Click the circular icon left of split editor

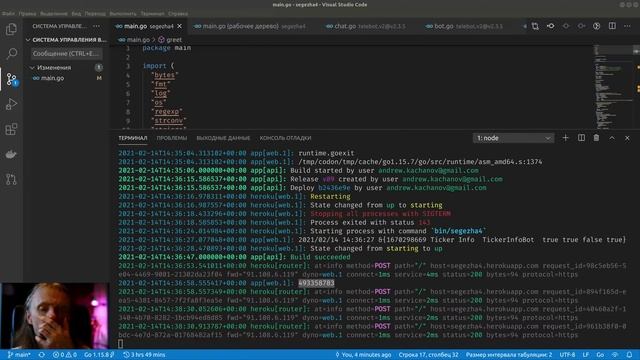click(x=597, y=26)
